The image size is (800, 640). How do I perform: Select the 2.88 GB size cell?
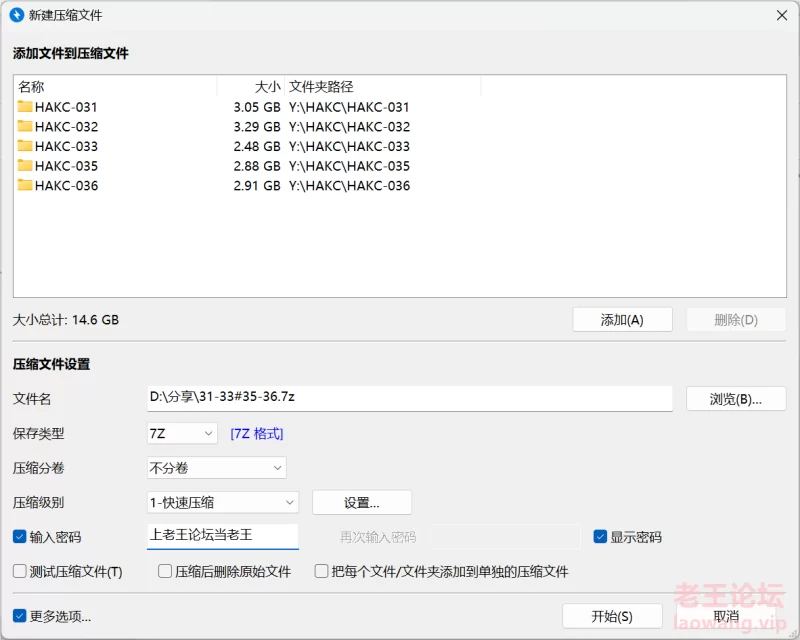click(257, 166)
